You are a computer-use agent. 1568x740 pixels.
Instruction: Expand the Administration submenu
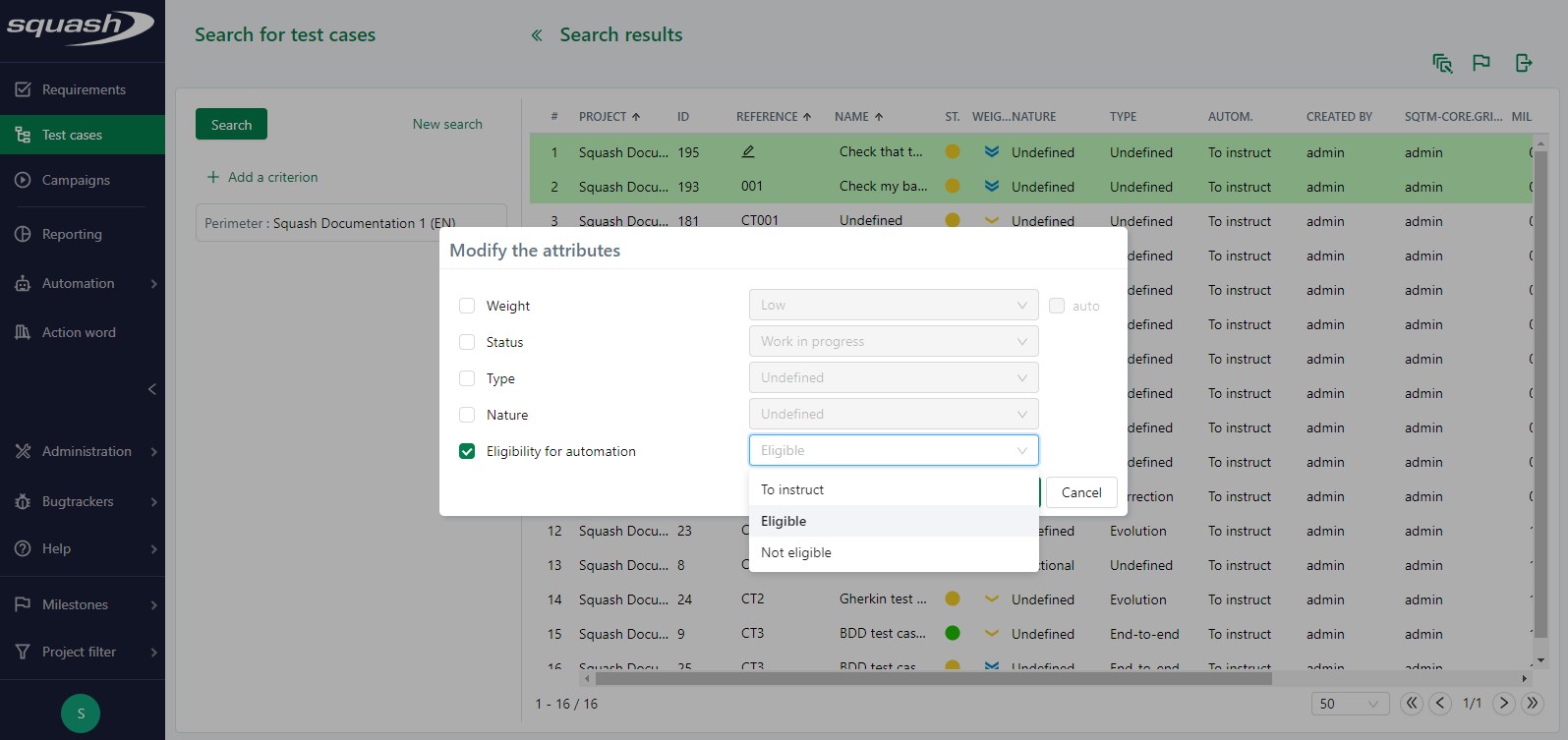pos(153,452)
